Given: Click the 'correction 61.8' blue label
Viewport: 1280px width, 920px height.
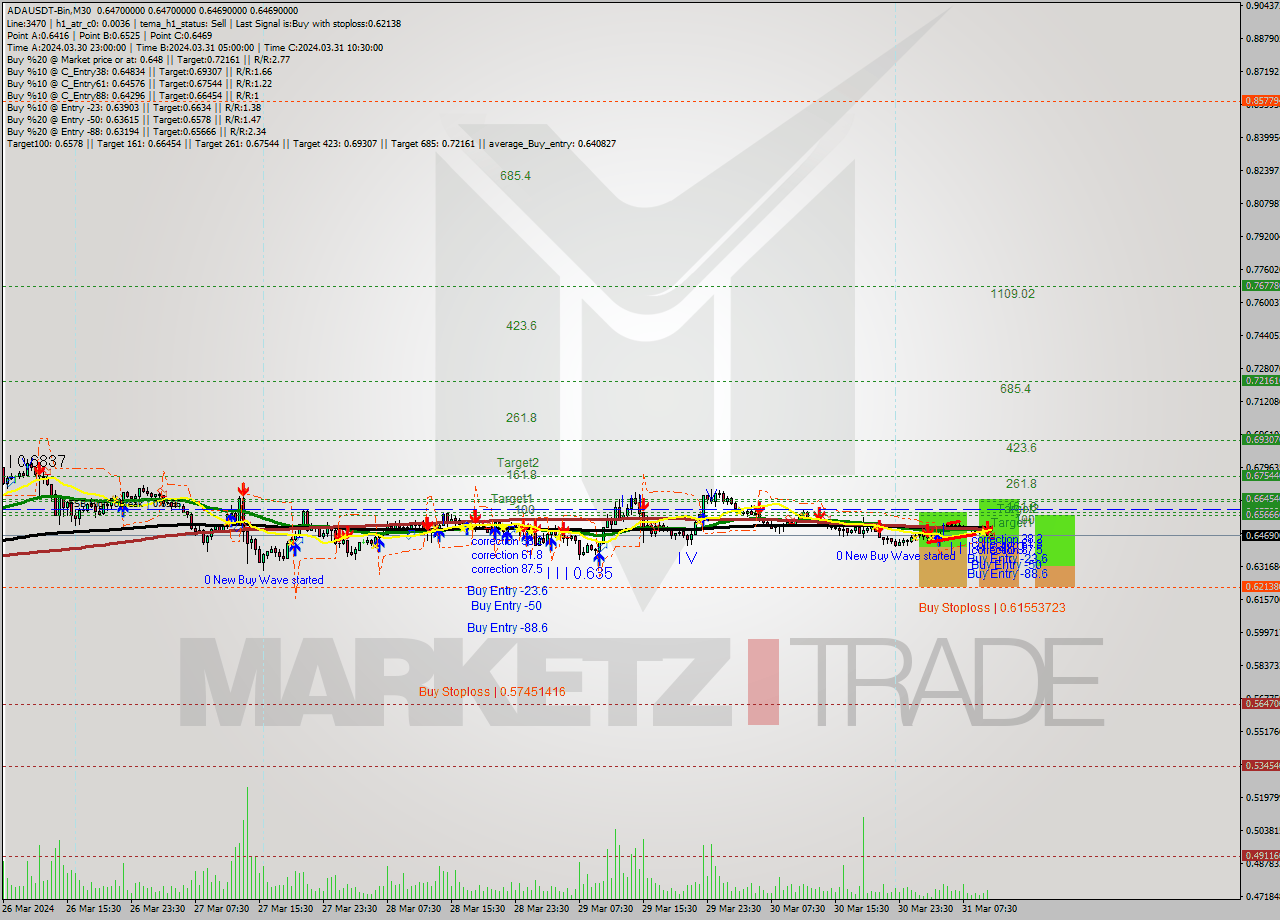Looking at the screenshot, I should pos(507,555).
